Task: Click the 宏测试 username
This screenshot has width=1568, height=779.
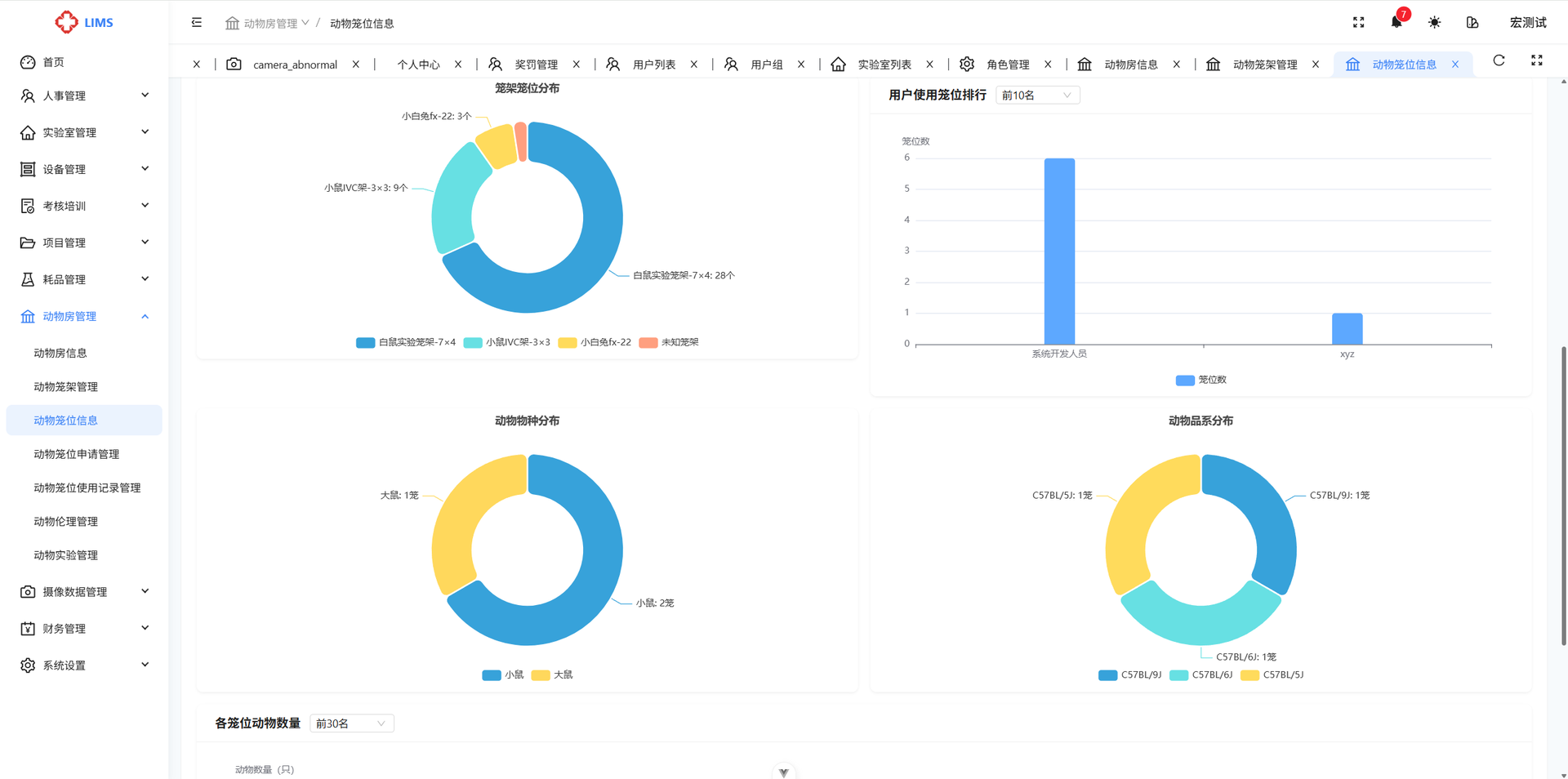Action: [1527, 23]
